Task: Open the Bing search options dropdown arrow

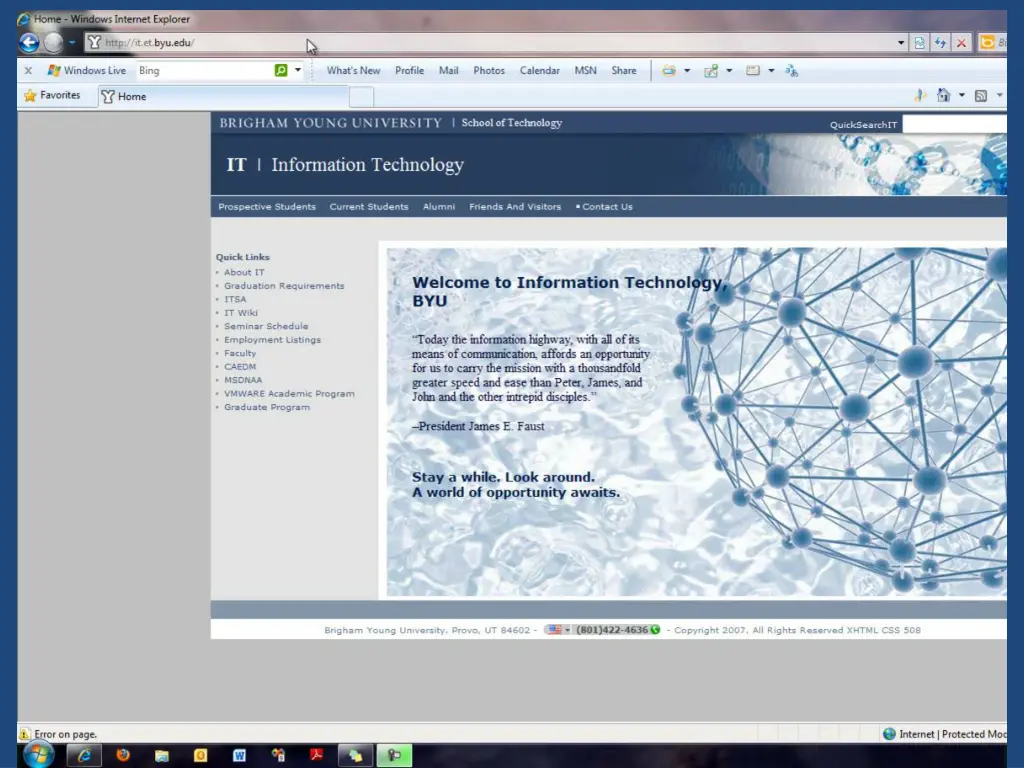Action: point(298,70)
